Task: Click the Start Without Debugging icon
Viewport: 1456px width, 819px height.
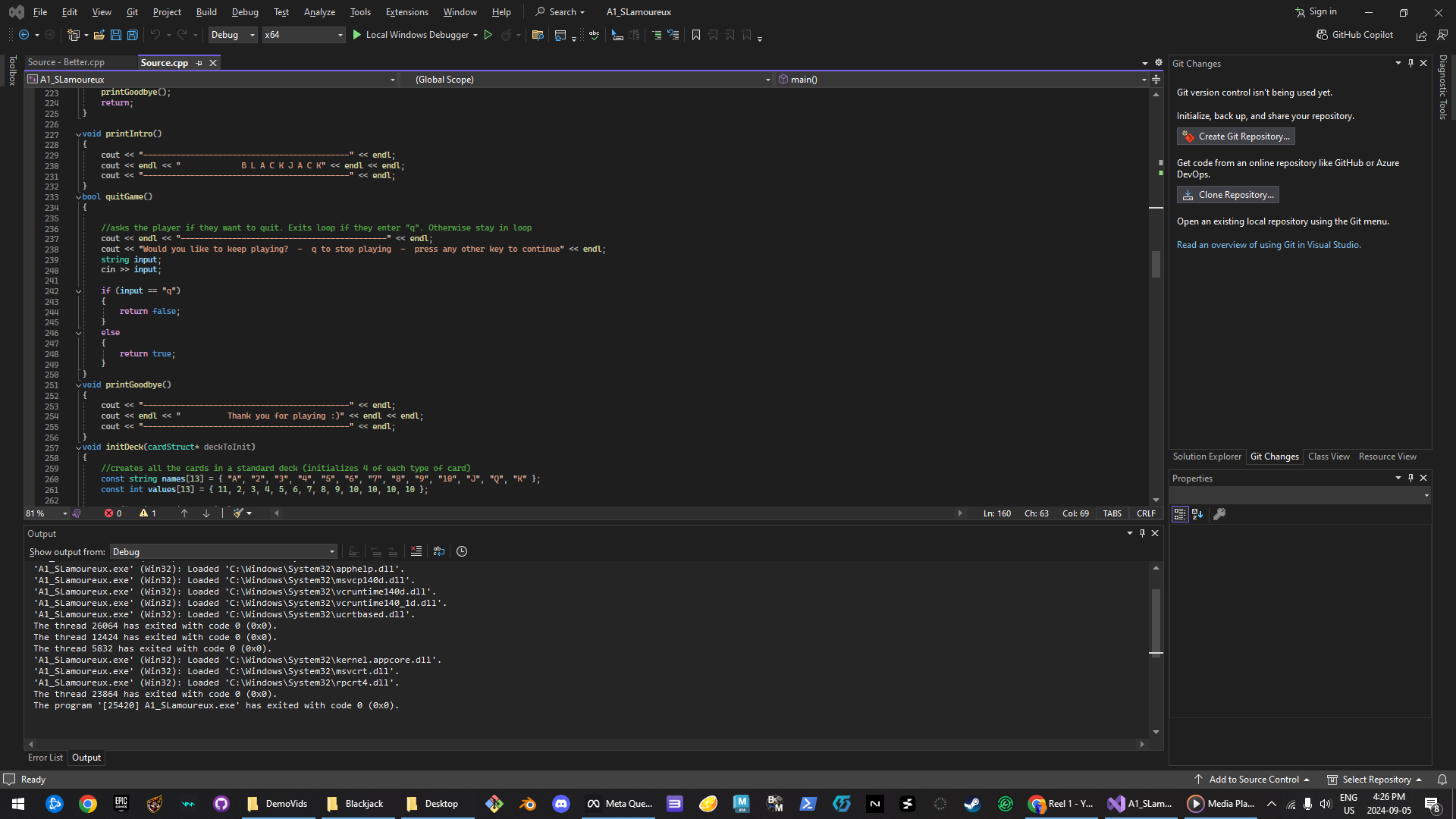Action: (x=488, y=35)
